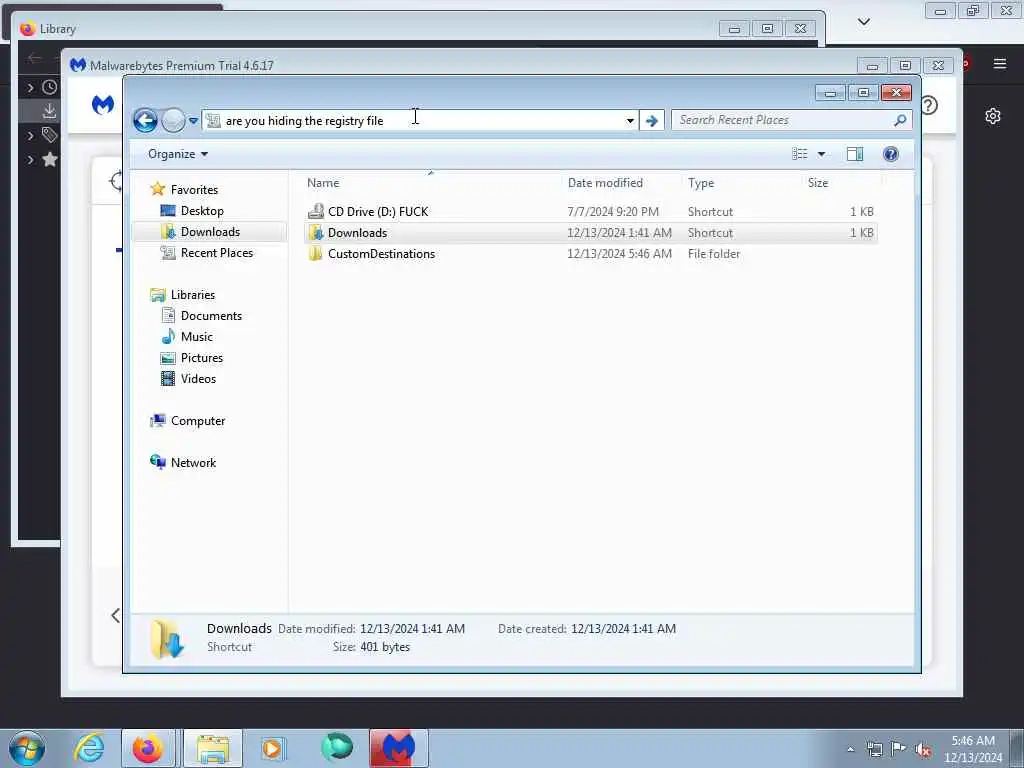Viewport: 1024px width, 768px height.
Task: Open Action Center flag icon
Action: pyautogui.click(x=899, y=749)
